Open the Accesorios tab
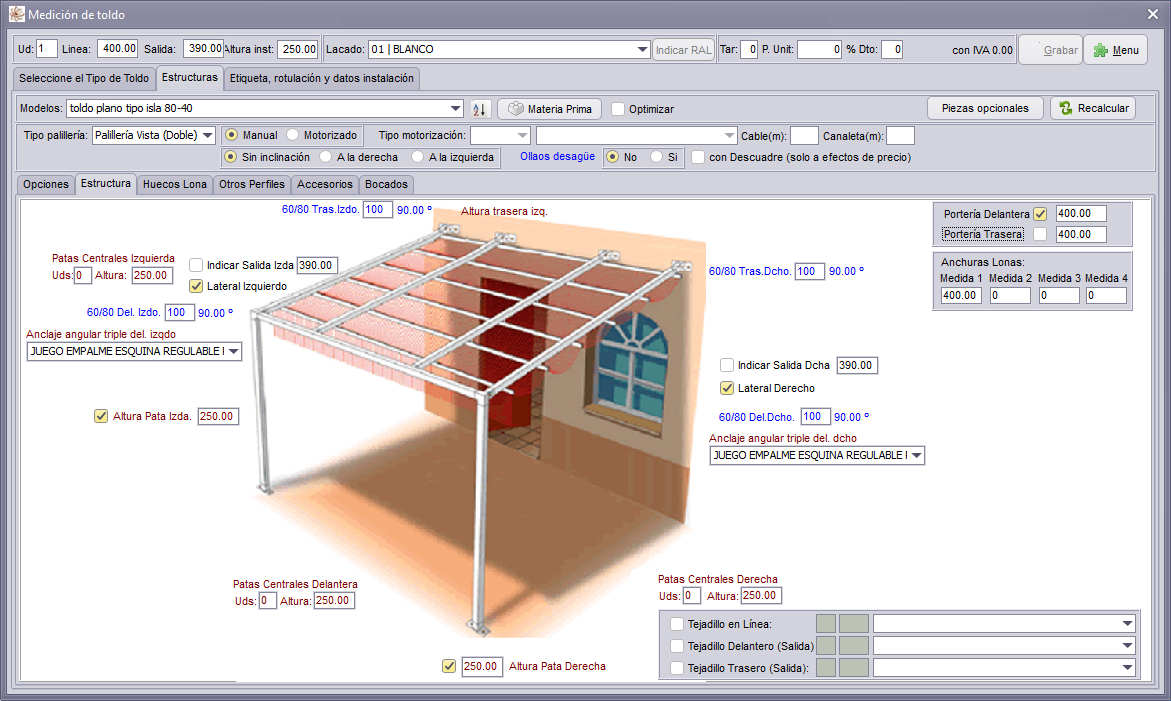Image resolution: width=1171 pixels, height=701 pixels. pyautogui.click(x=325, y=184)
